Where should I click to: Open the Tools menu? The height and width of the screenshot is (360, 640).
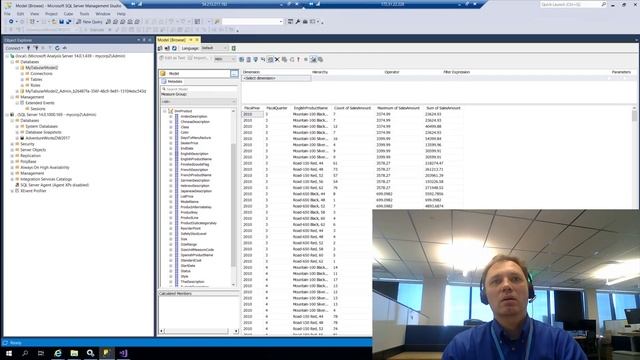pyautogui.click(x=84, y=14)
